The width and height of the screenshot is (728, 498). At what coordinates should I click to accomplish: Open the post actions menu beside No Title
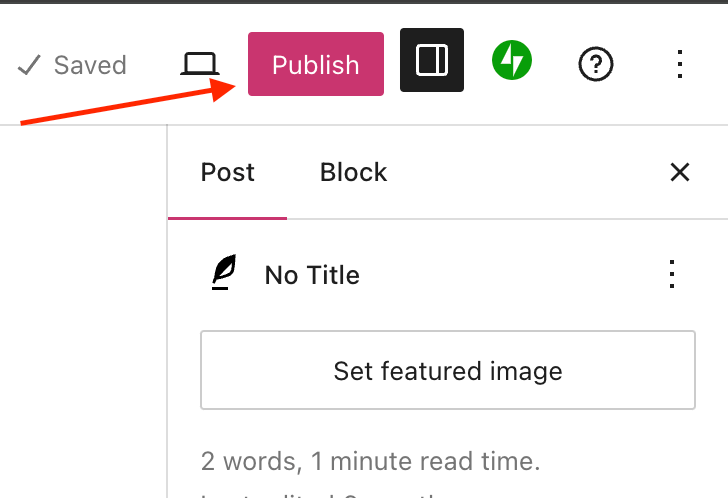click(672, 274)
